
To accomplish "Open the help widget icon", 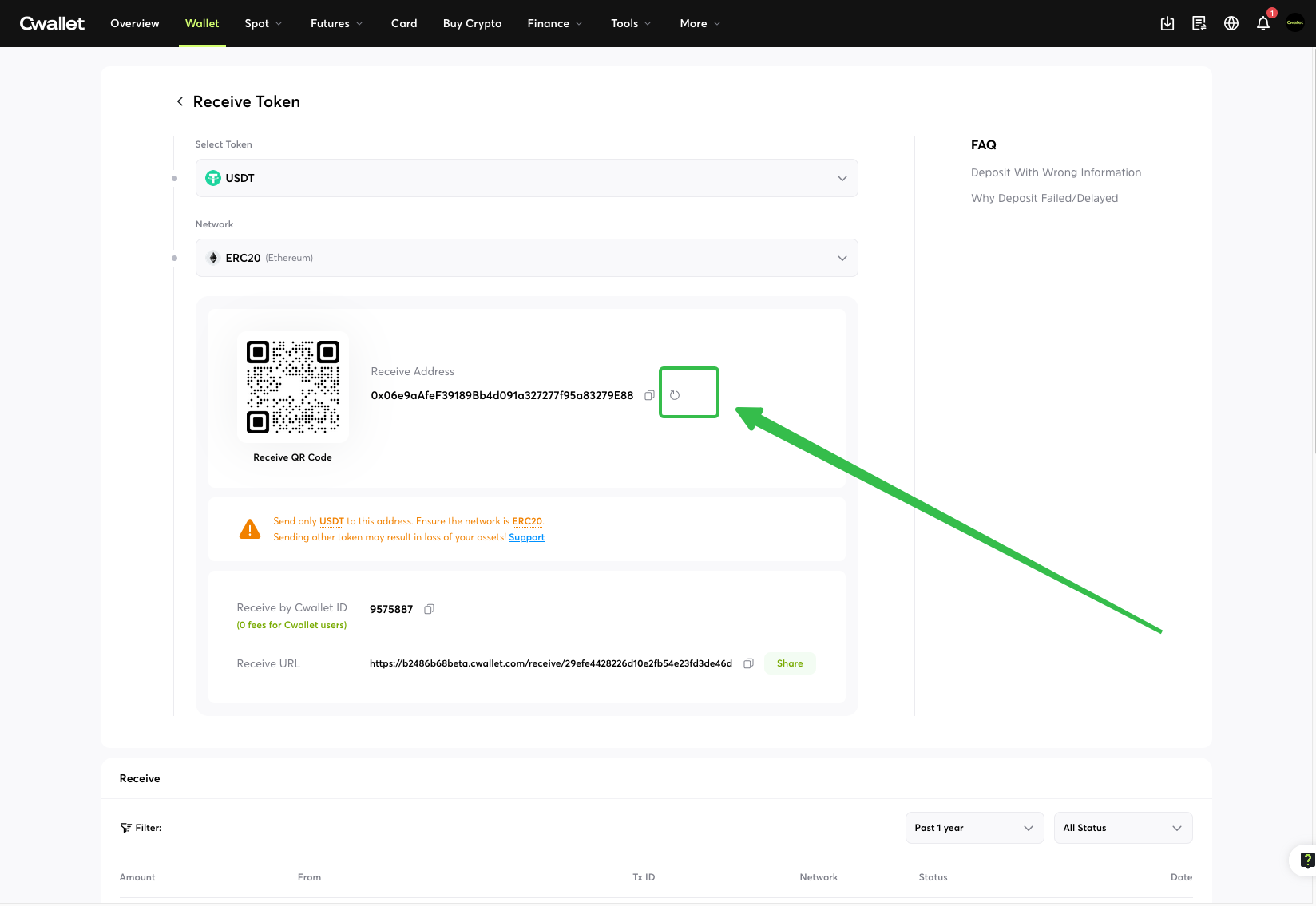I will click(x=1306, y=860).
